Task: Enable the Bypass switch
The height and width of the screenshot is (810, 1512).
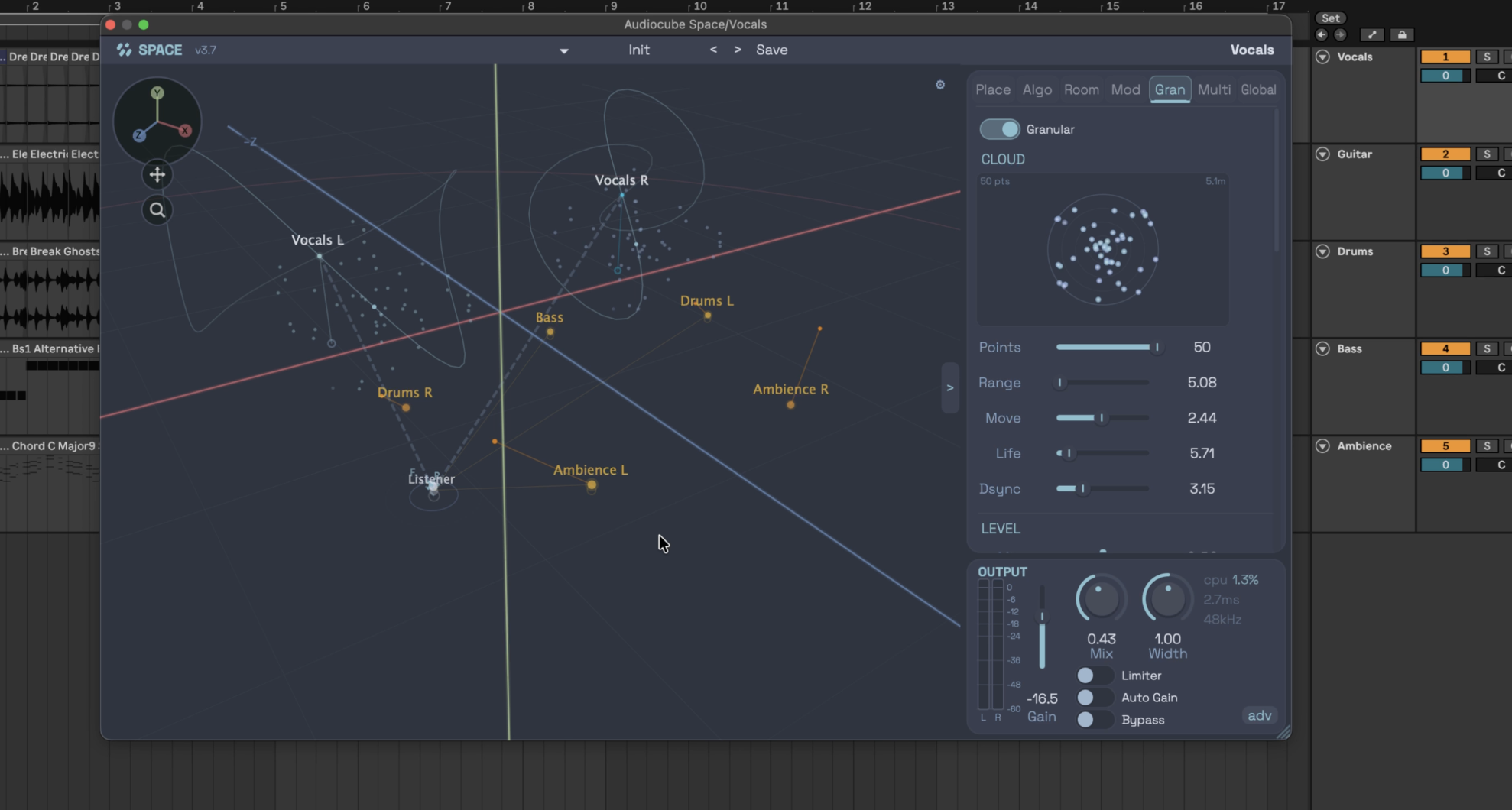Action: pyautogui.click(x=1094, y=720)
